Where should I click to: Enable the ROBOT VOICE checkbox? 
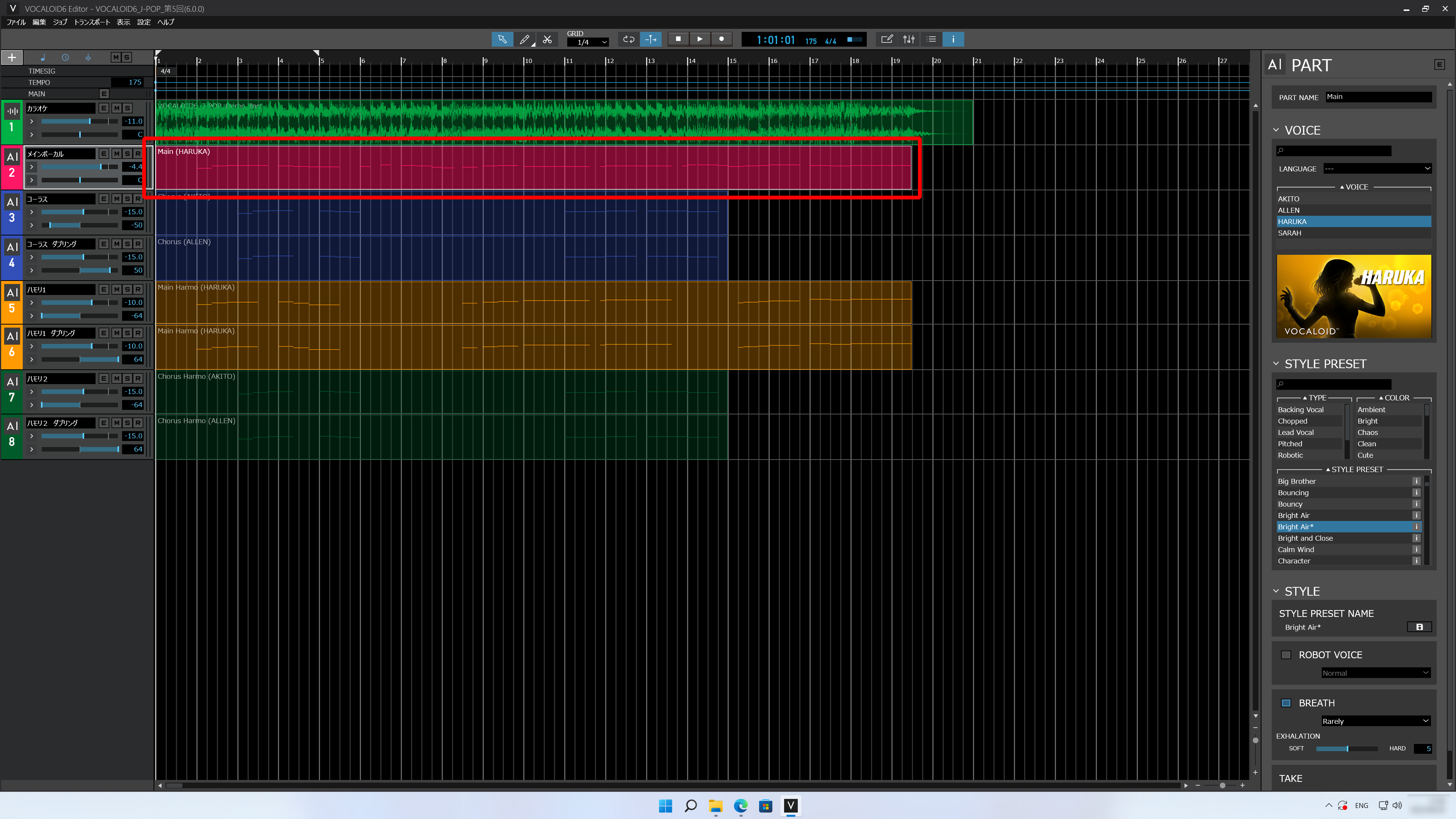coord(1286,654)
